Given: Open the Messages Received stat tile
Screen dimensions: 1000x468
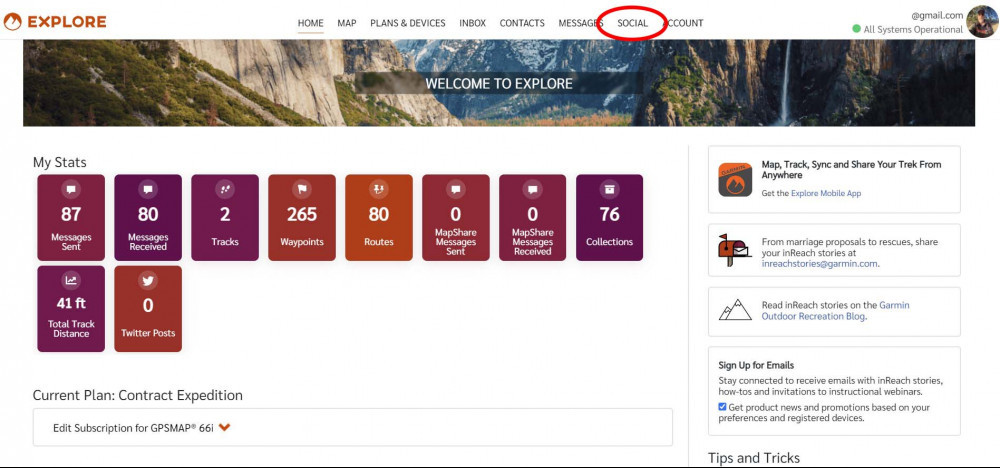Looking at the screenshot, I should tap(148, 217).
